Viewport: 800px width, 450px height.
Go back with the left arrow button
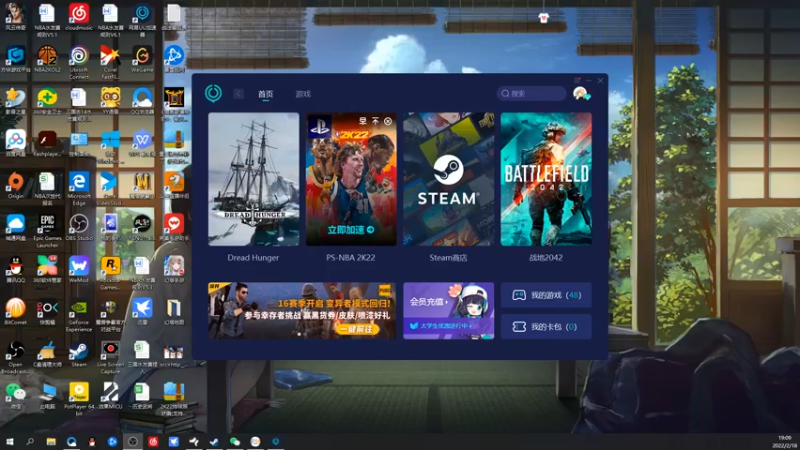(238, 94)
